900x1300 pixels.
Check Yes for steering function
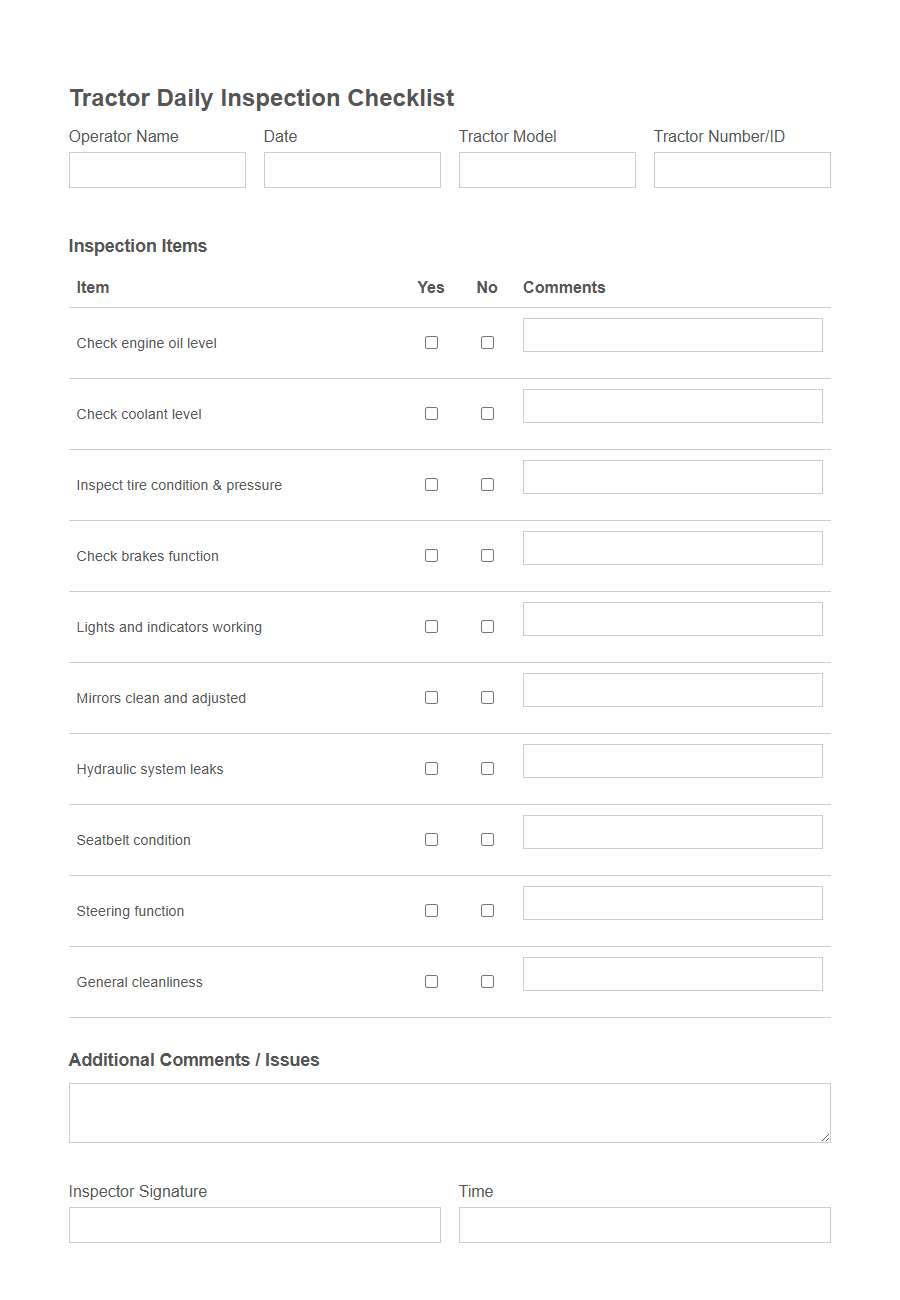tap(431, 910)
